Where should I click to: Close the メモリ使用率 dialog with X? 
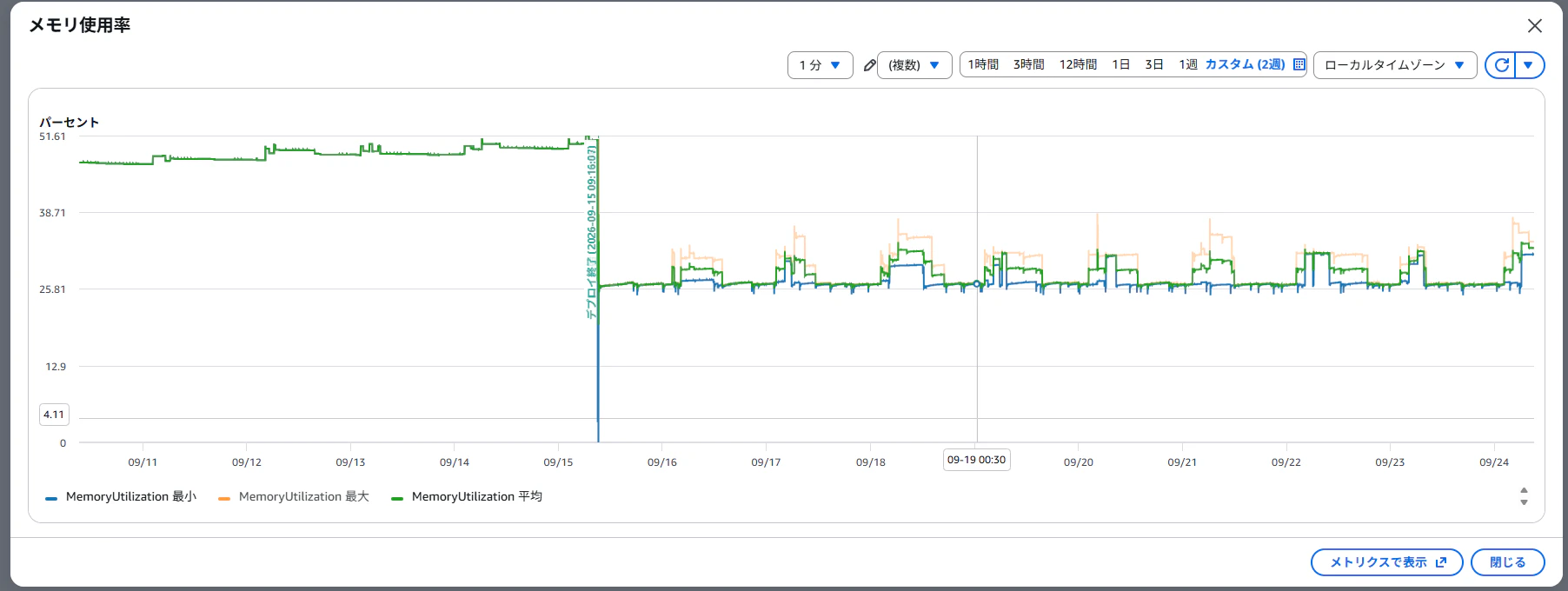pos(1535,26)
